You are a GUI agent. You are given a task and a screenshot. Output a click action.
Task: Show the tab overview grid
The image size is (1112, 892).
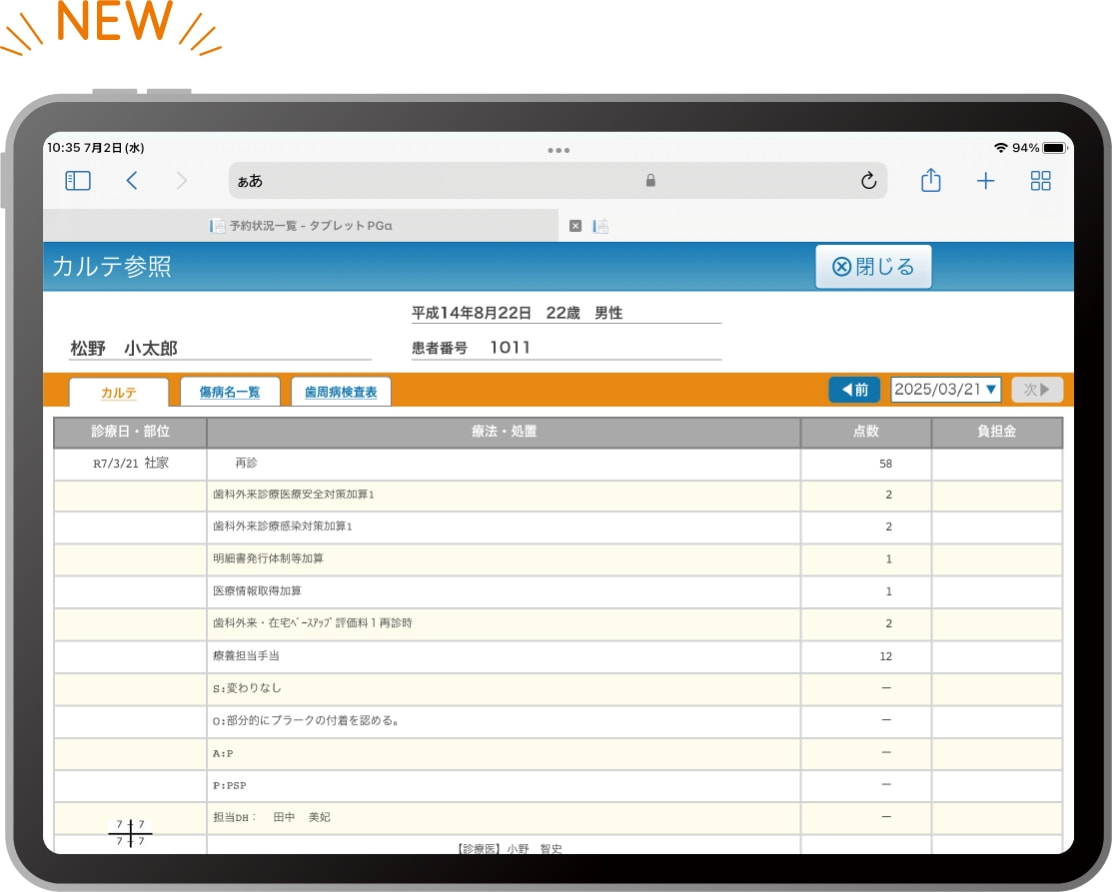[x=1041, y=181]
